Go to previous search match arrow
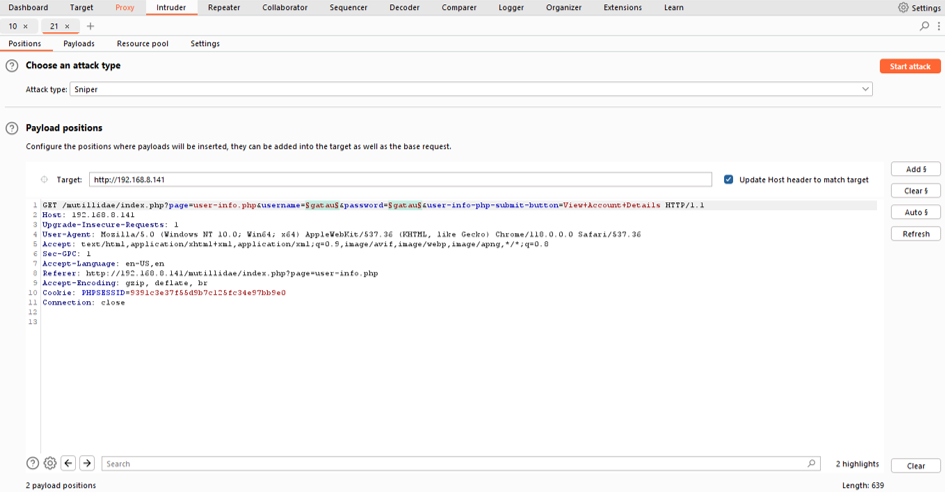 coord(68,463)
